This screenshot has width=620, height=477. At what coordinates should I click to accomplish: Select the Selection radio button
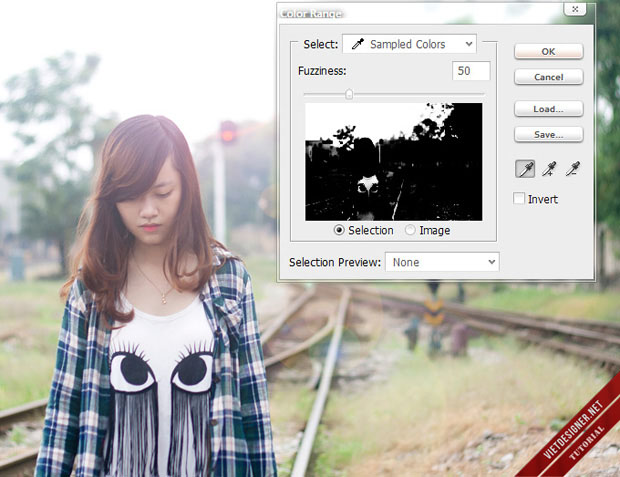pyautogui.click(x=339, y=230)
